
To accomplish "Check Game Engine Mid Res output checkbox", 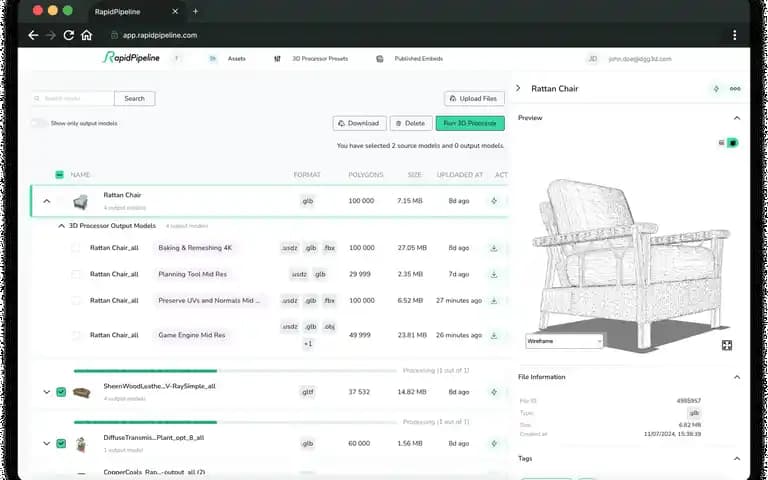I will [75, 336].
